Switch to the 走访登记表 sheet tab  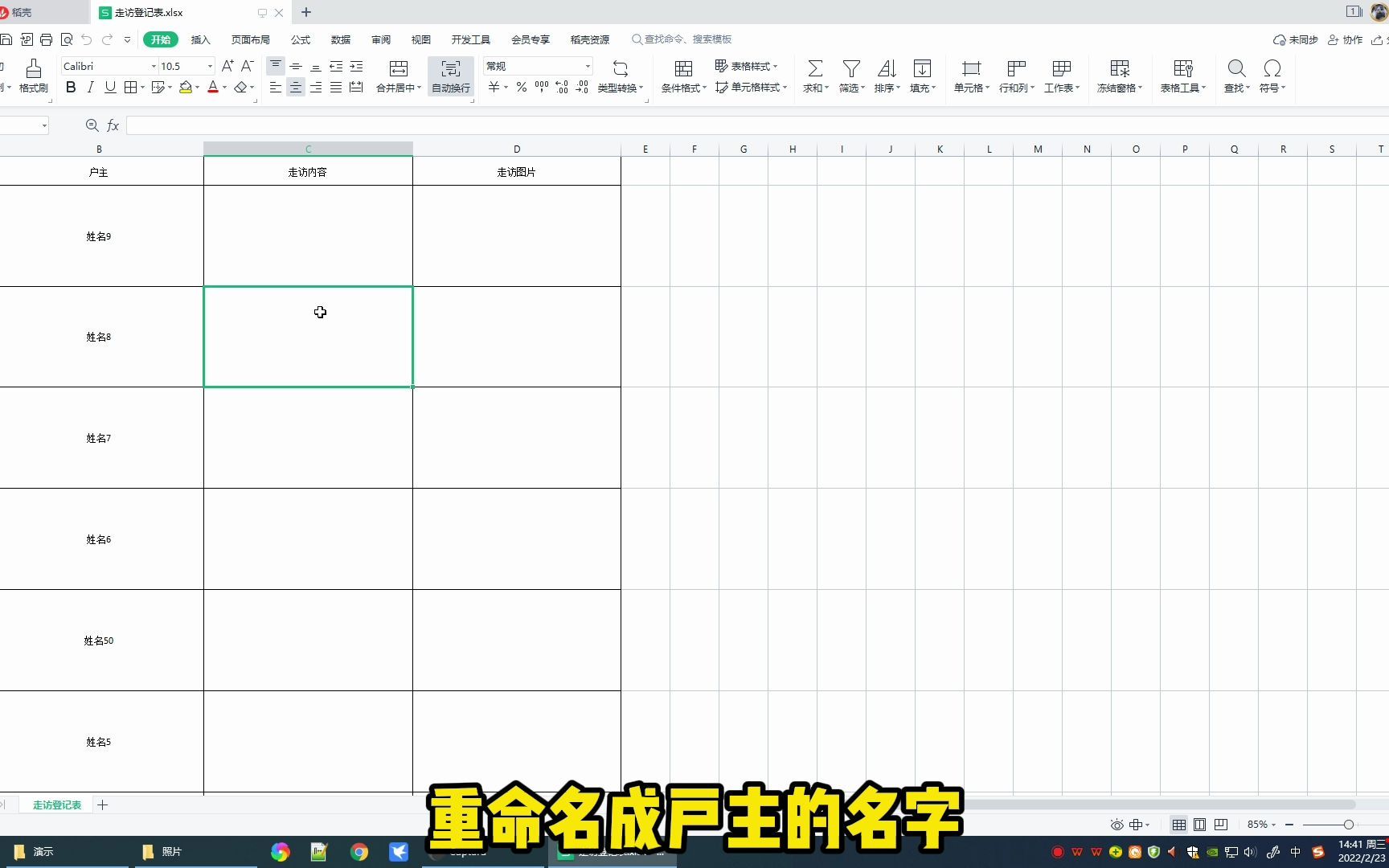tap(55, 805)
